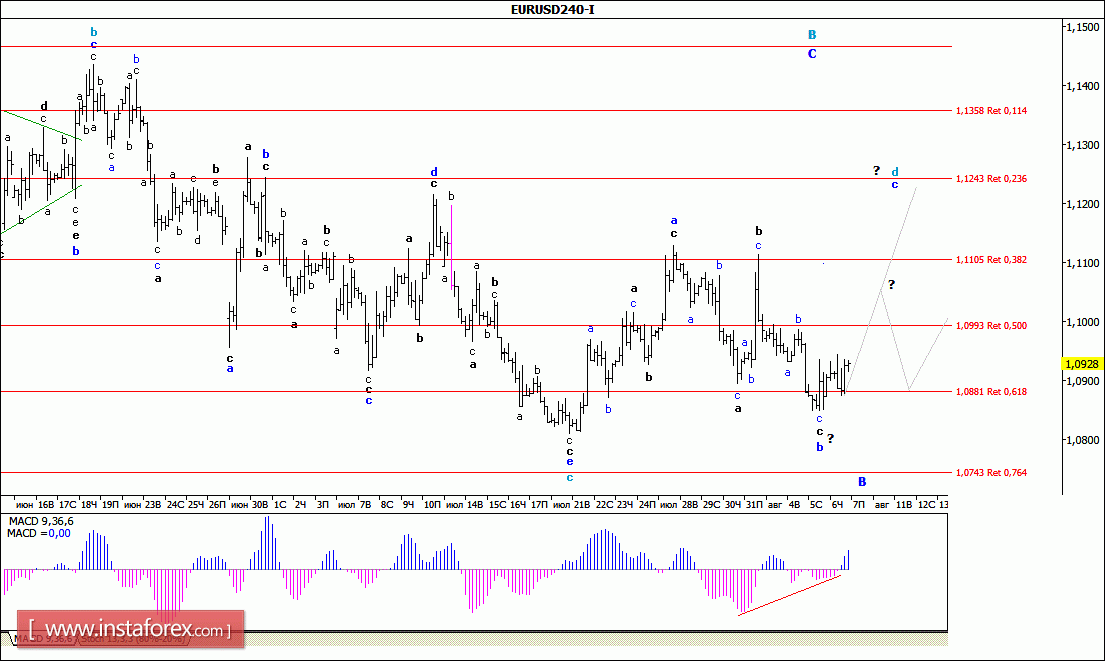The width and height of the screenshot is (1105, 661).
Task: Click the 16В date on the time axis
Action: pos(46,505)
